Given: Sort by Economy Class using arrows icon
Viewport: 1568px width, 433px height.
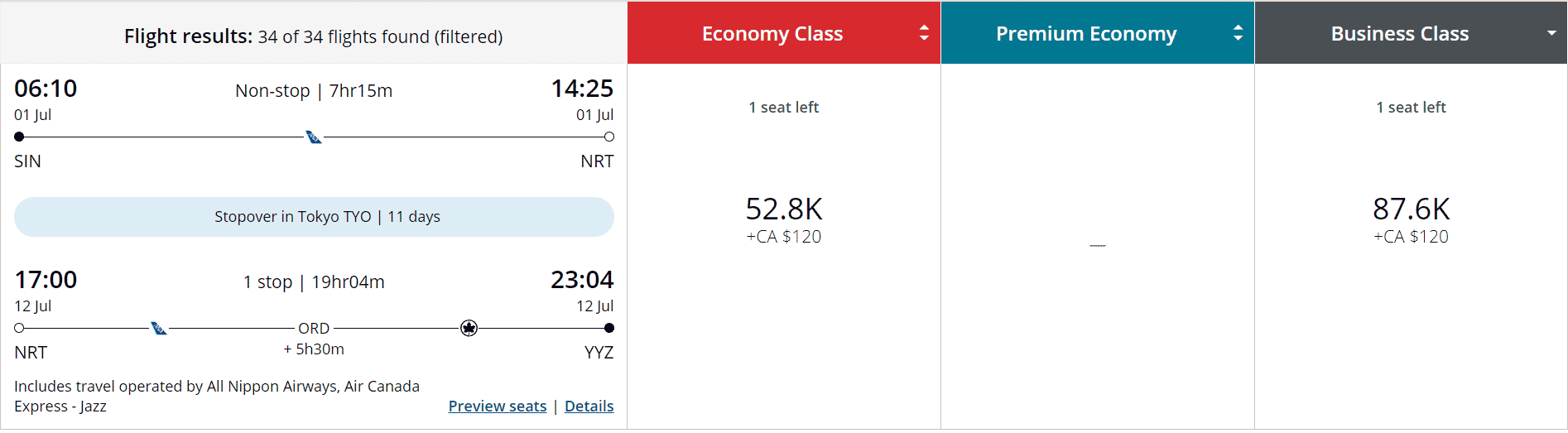Looking at the screenshot, I should (924, 33).
